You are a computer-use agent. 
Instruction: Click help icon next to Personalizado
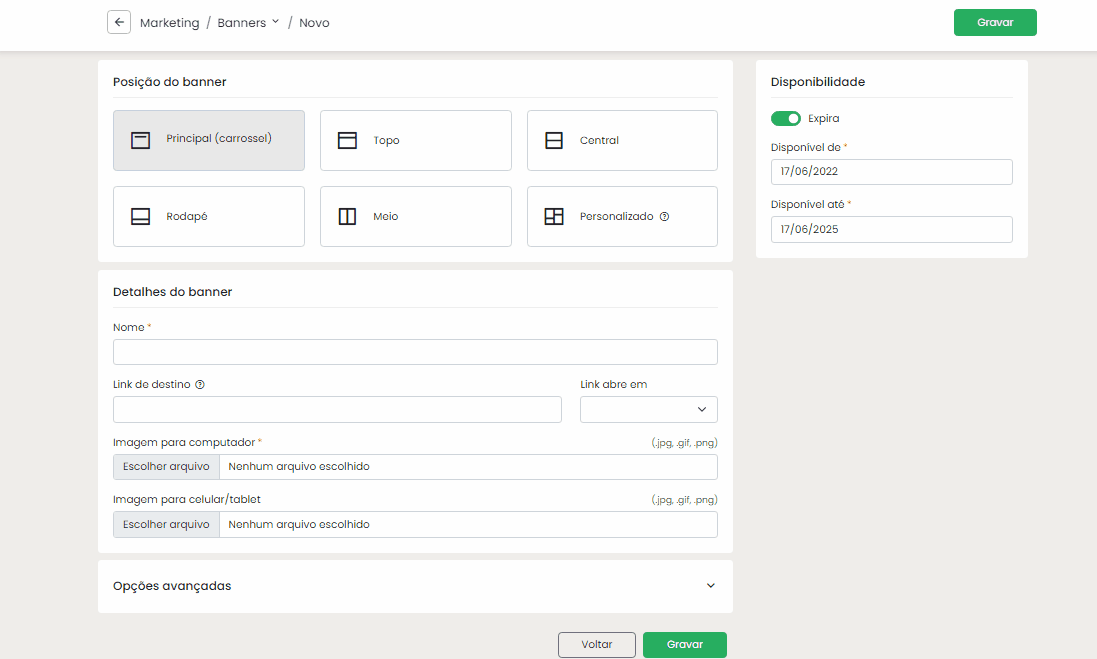tap(664, 216)
